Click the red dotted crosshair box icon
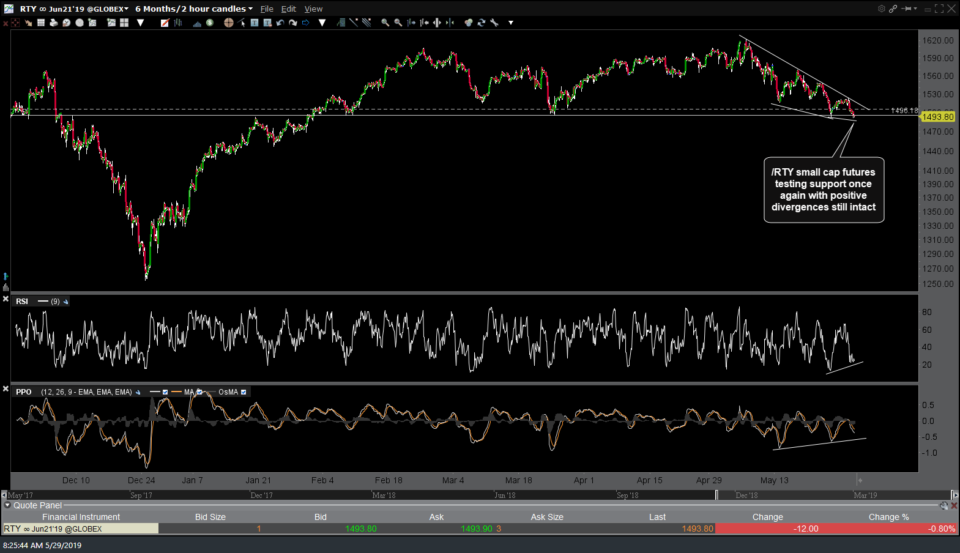 tap(15, 23)
